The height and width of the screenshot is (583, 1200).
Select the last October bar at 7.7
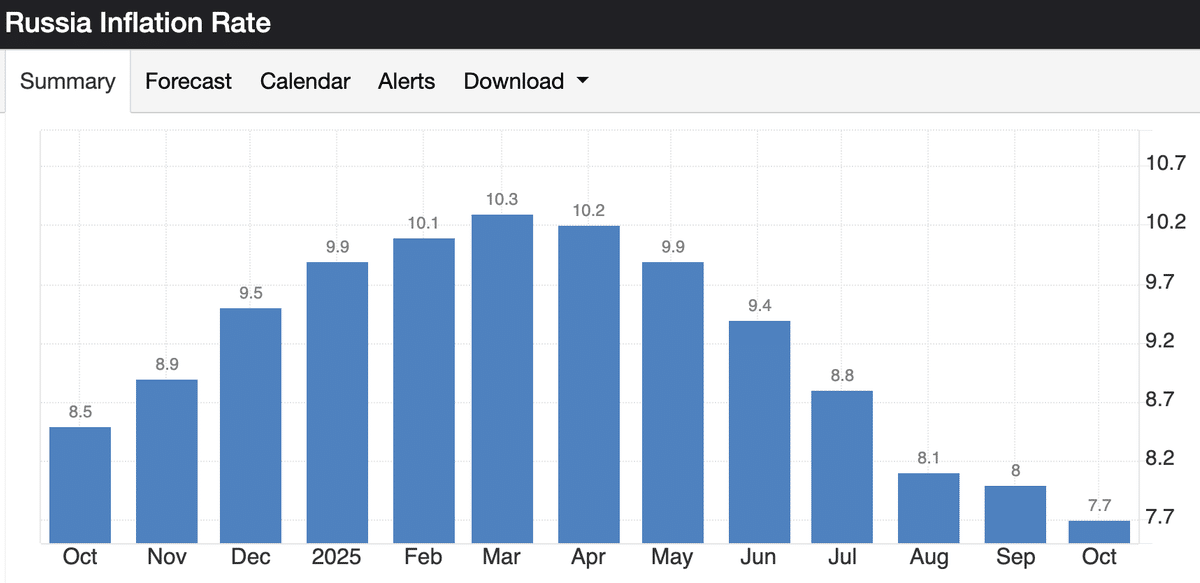1099,532
